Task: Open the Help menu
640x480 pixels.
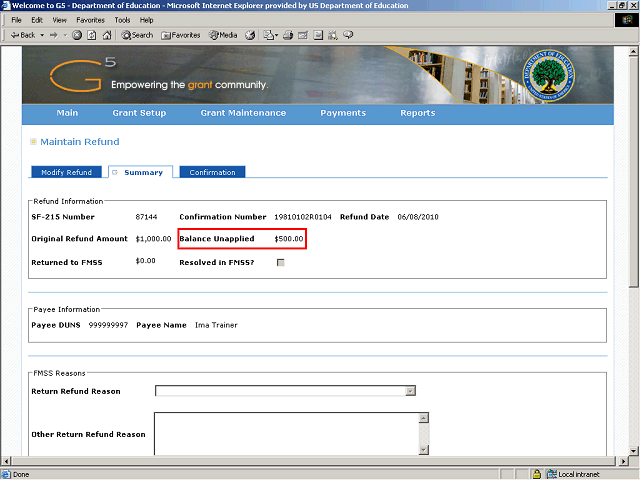Action: click(x=147, y=20)
